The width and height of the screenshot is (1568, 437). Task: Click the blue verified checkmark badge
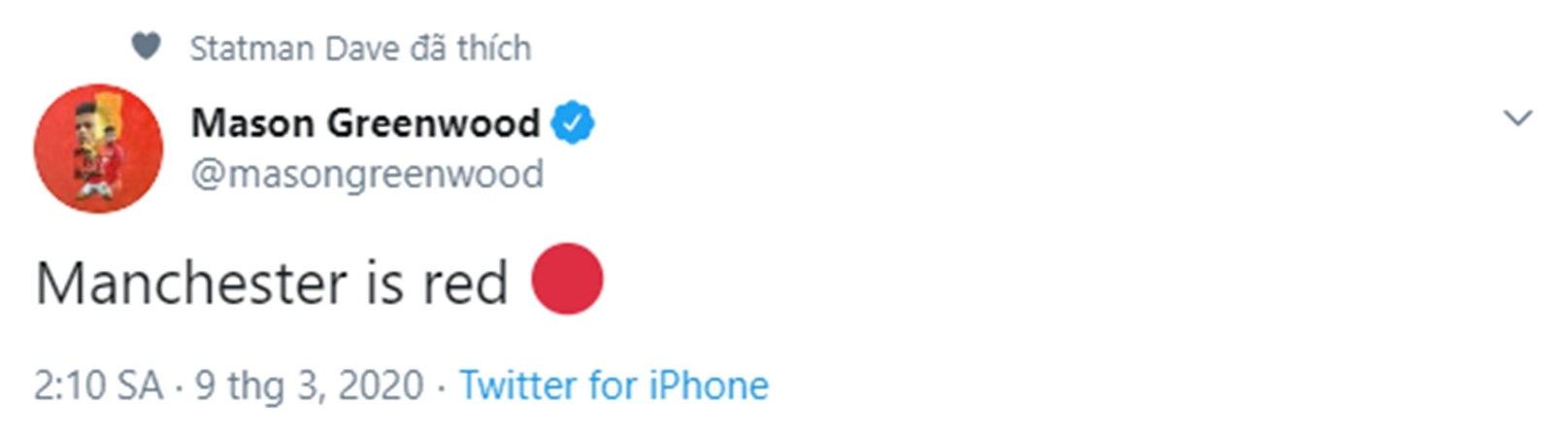coord(573,123)
